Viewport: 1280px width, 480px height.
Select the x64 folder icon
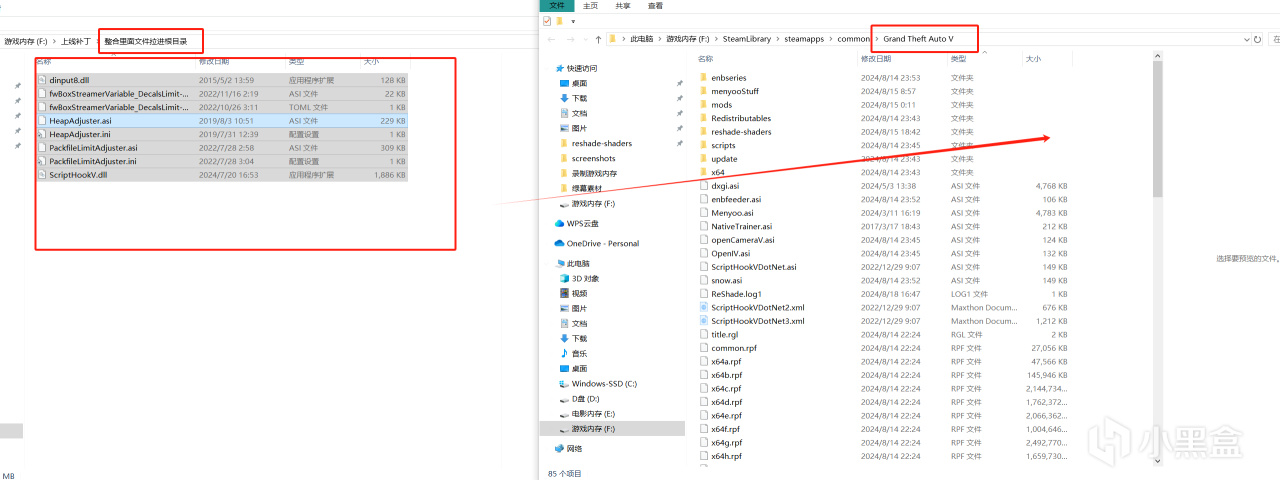point(703,172)
